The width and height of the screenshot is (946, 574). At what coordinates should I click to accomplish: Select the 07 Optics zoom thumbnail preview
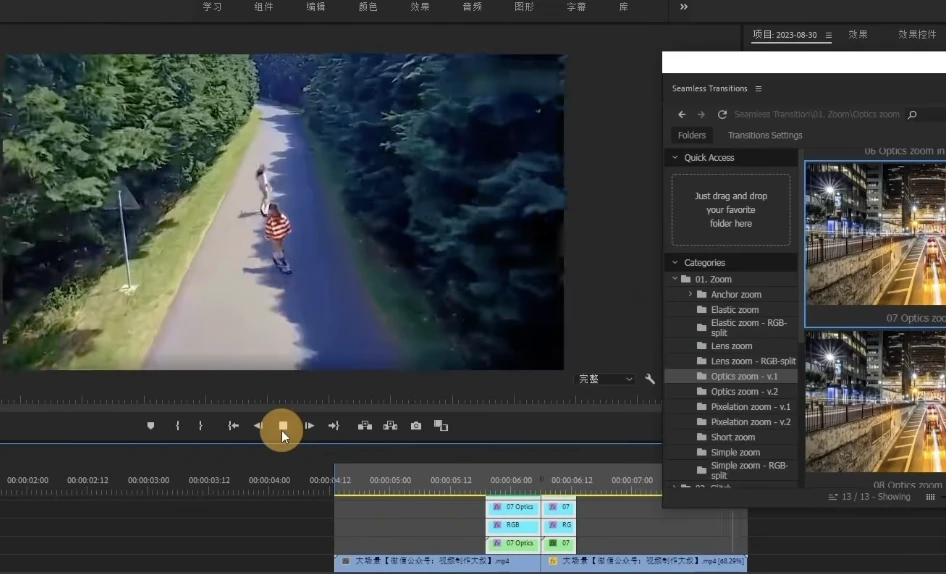click(875, 234)
